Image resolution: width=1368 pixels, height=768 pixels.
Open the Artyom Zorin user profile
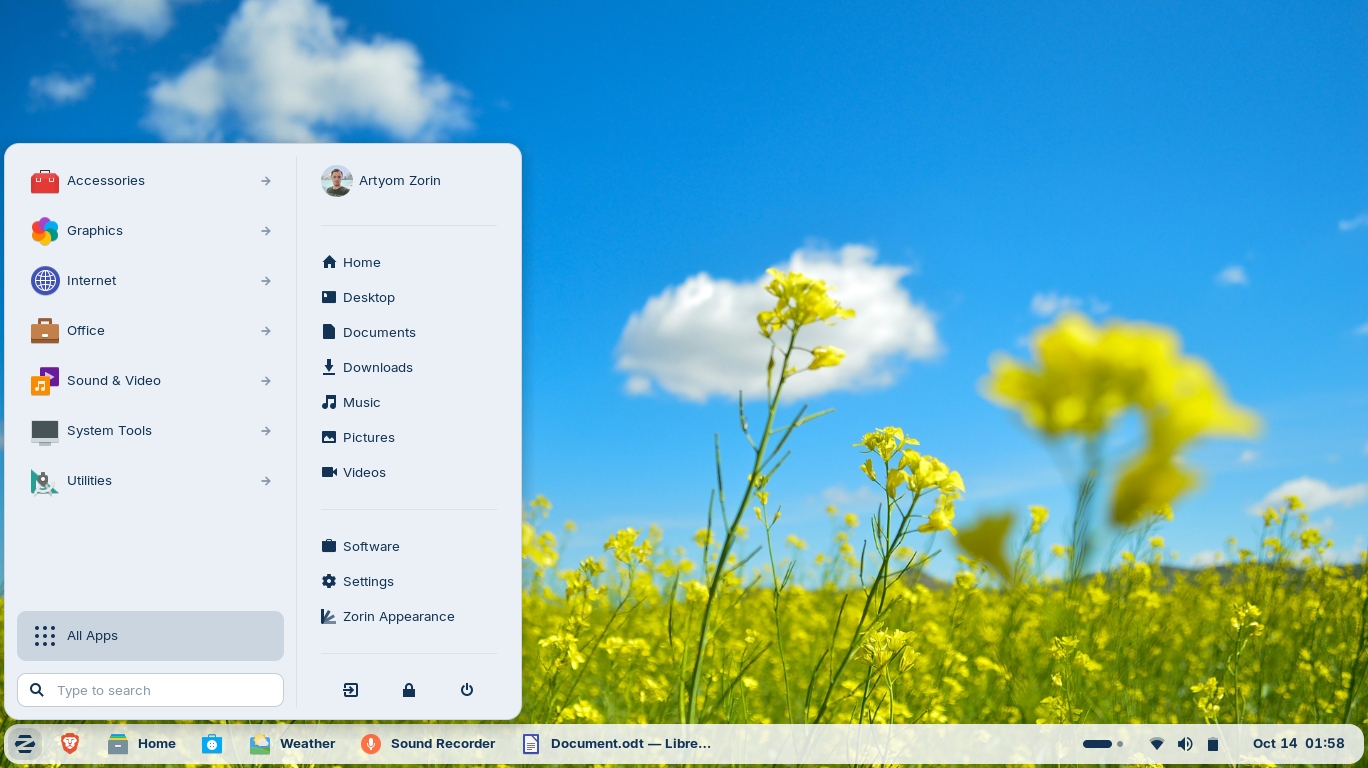[398, 181]
